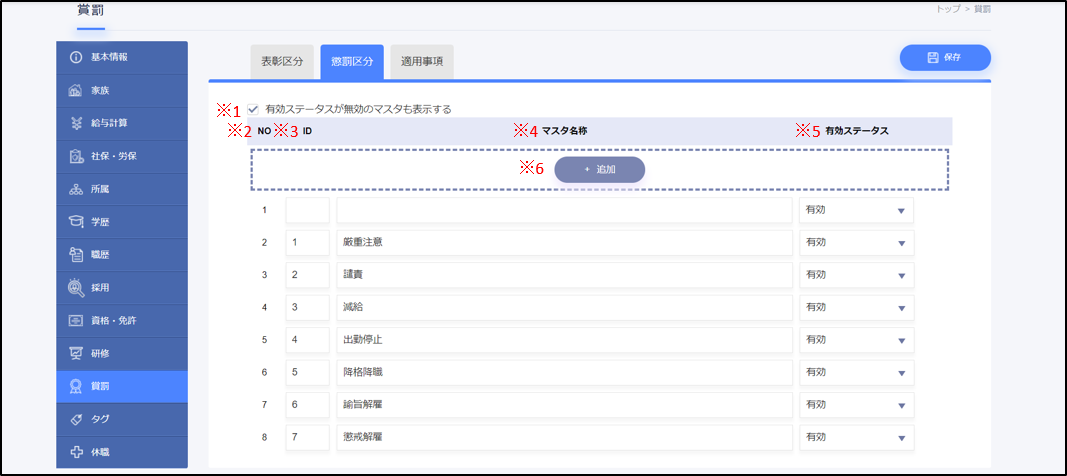Click the 保存 save button
The width and height of the screenshot is (1067, 476).
(x=945, y=58)
